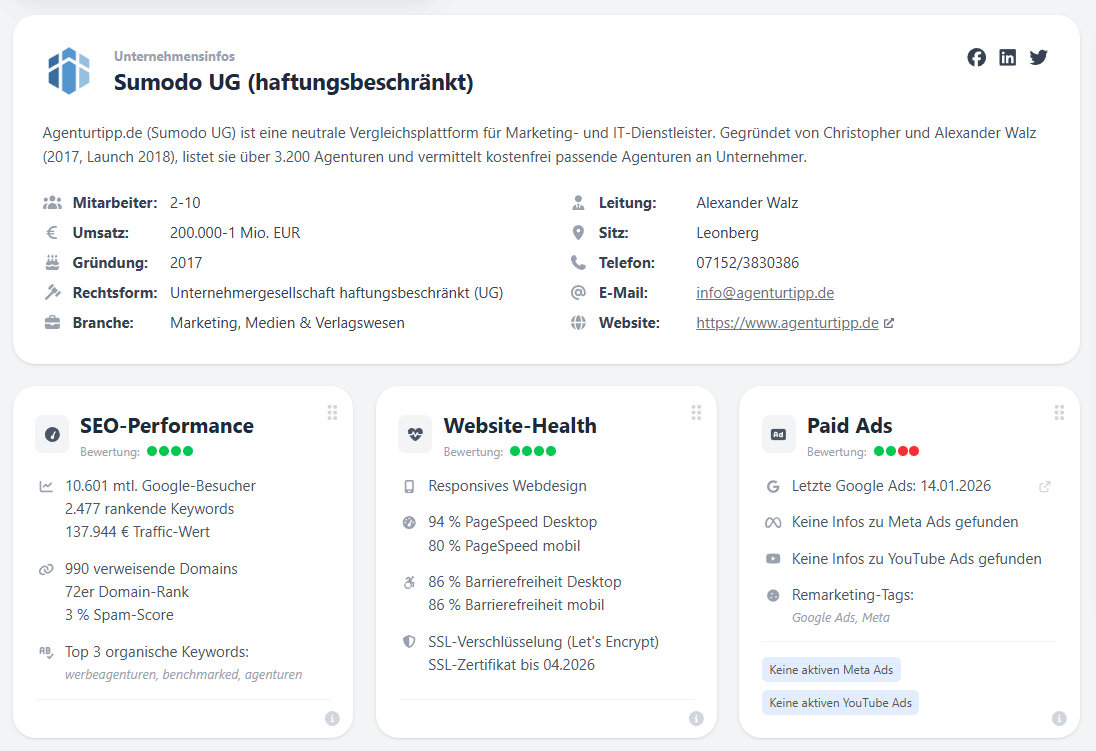Open external link for last Google Ads

click(1045, 487)
